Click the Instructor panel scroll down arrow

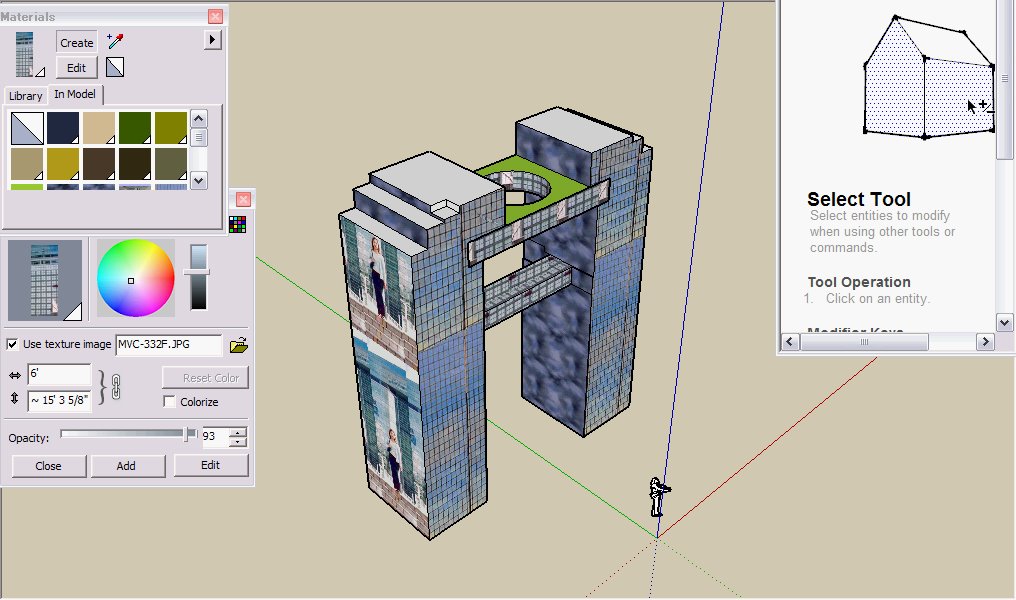coord(1004,322)
